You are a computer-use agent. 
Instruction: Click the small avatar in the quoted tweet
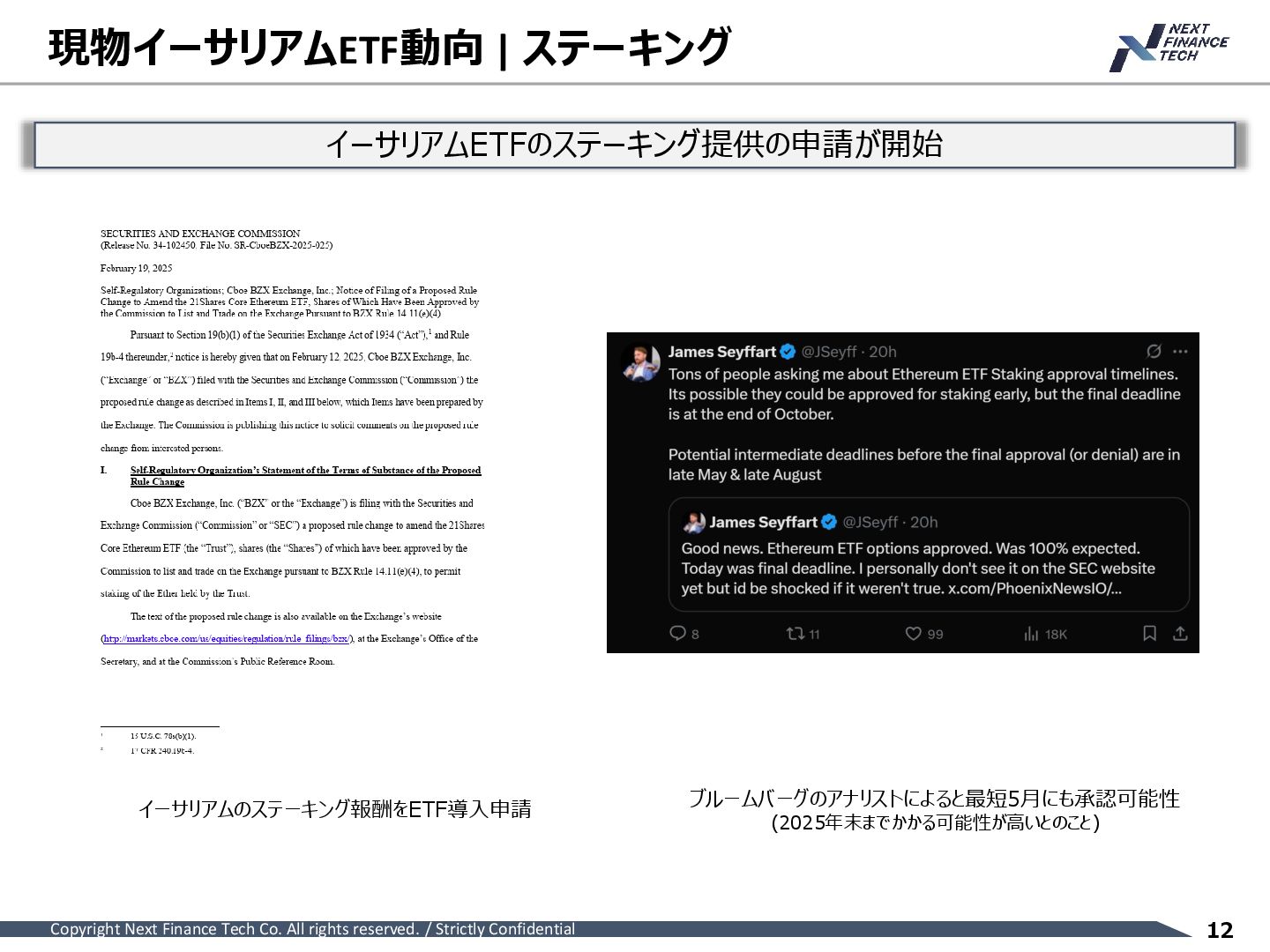(694, 522)
